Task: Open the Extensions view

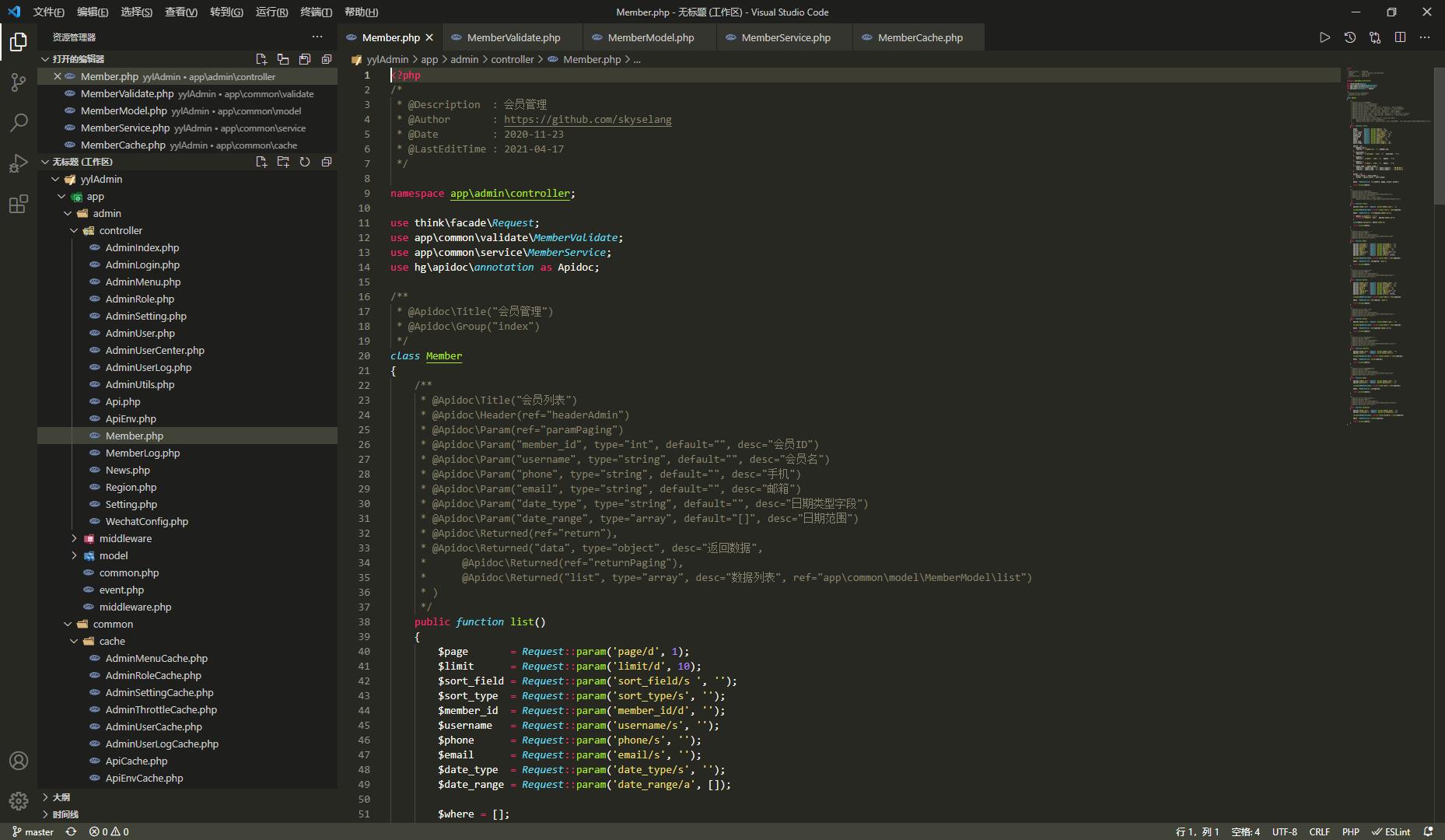Action: click(x=19, y=205)
